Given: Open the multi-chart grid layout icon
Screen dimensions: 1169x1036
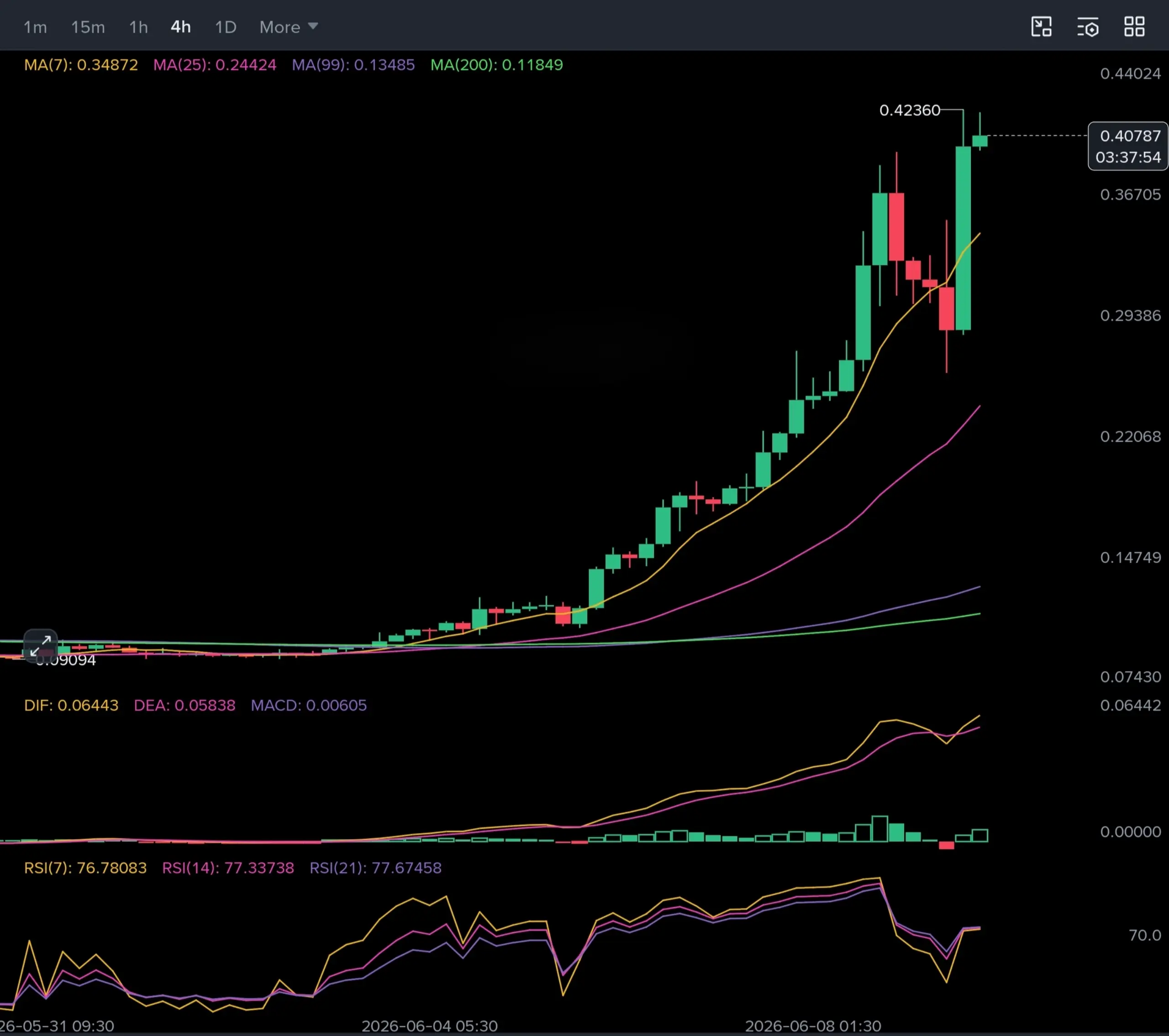Looking at the screenshot, I should coord(1134,27).
